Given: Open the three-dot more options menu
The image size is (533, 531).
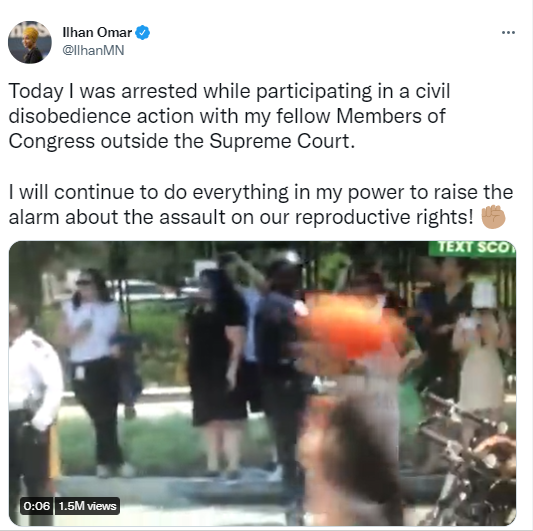Looking at the screenshot, I should (x=508, y=33).
